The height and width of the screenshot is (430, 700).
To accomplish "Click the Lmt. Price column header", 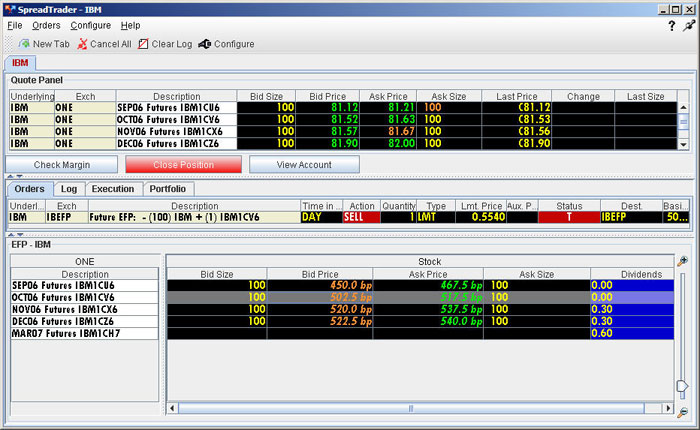I will (481, 206).
